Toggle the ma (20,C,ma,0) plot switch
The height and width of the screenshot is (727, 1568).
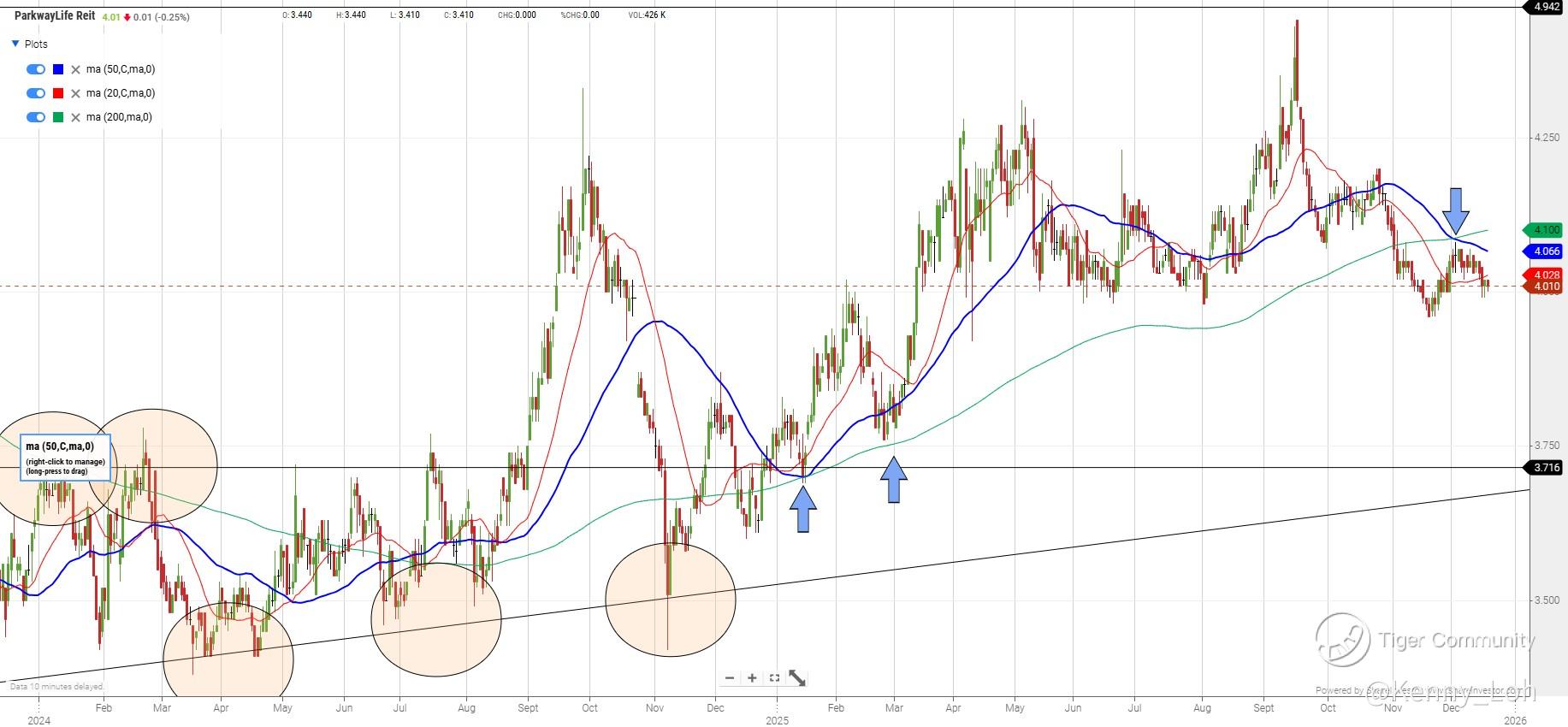(36, 93)
